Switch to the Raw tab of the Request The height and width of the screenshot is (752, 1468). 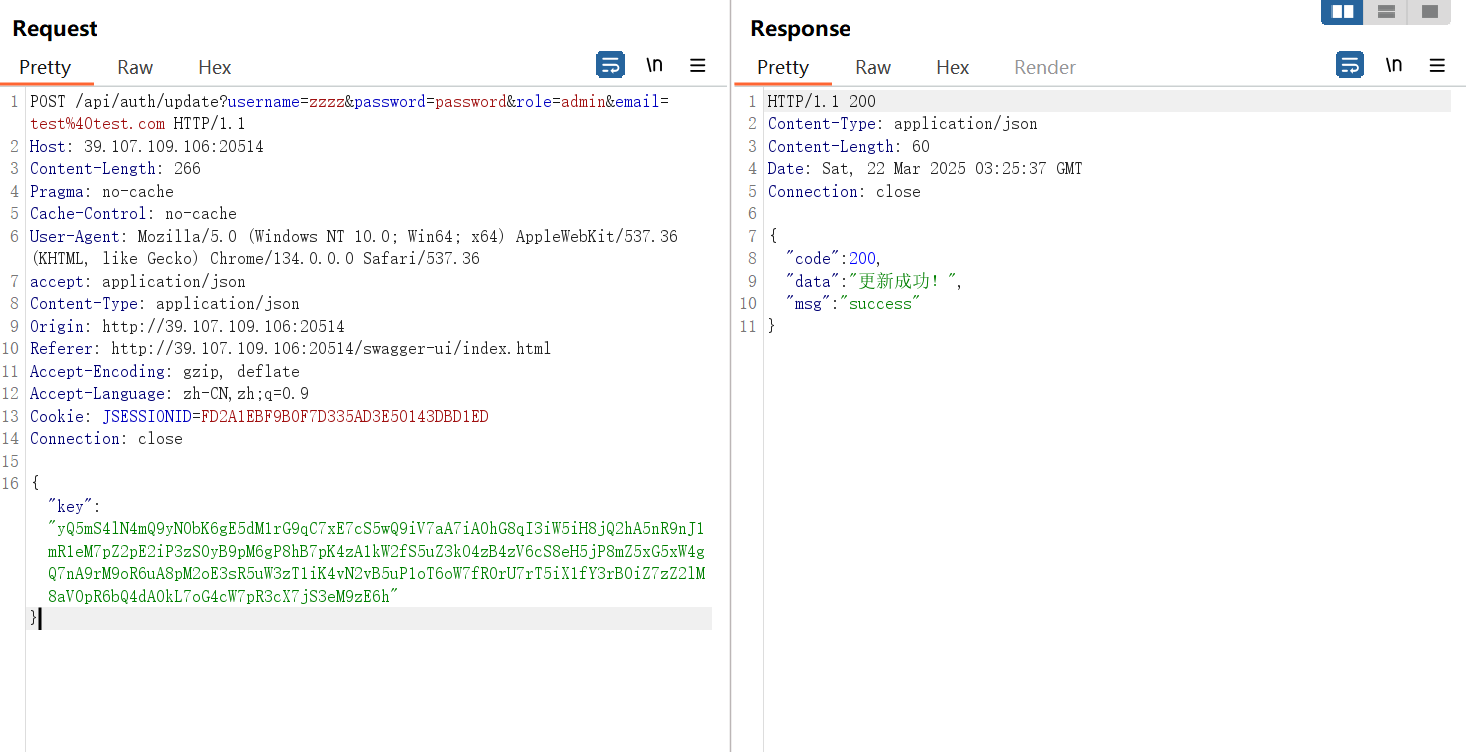click(x=134, y=67)
